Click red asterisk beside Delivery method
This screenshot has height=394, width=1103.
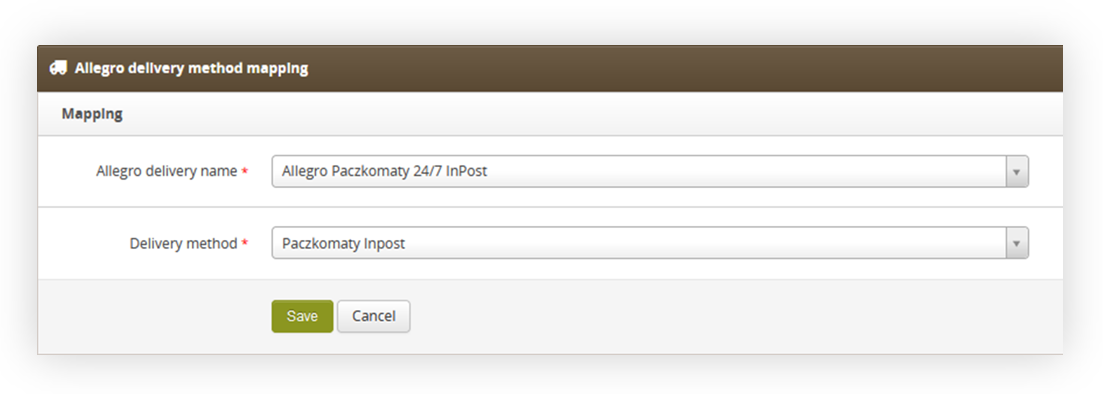coord(245,242)
